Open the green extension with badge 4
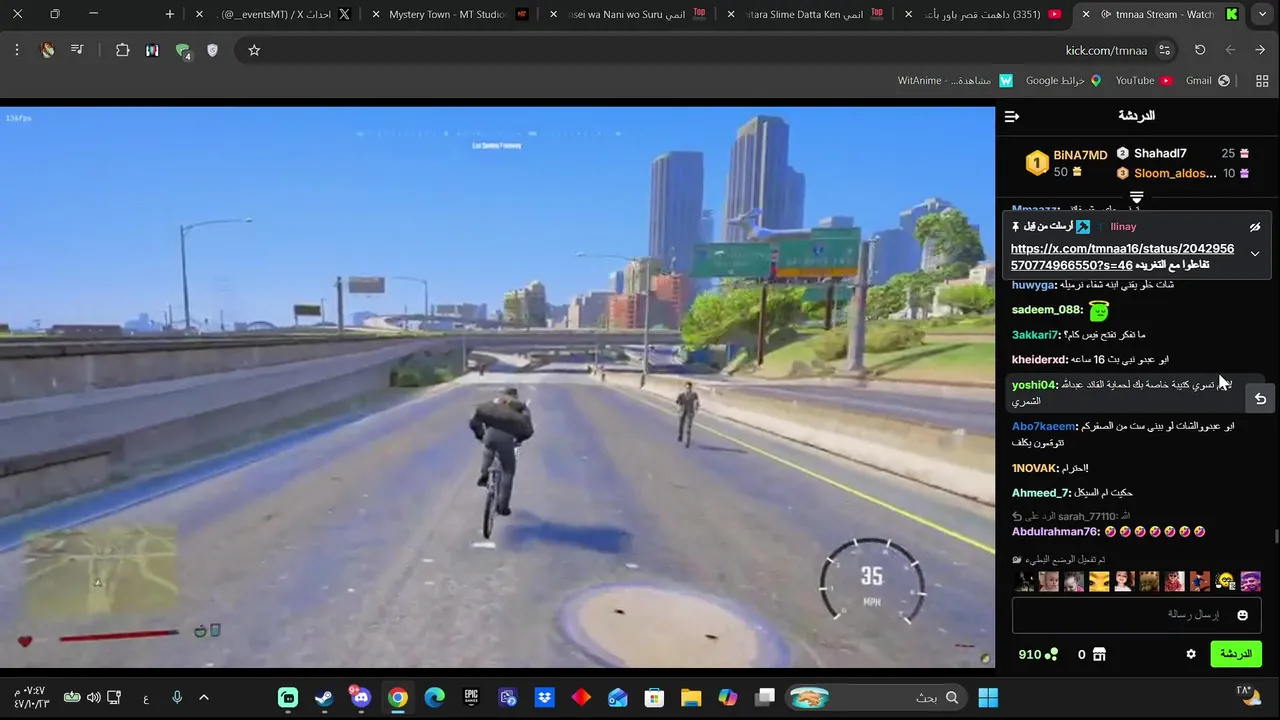 [x=183, y=51]
